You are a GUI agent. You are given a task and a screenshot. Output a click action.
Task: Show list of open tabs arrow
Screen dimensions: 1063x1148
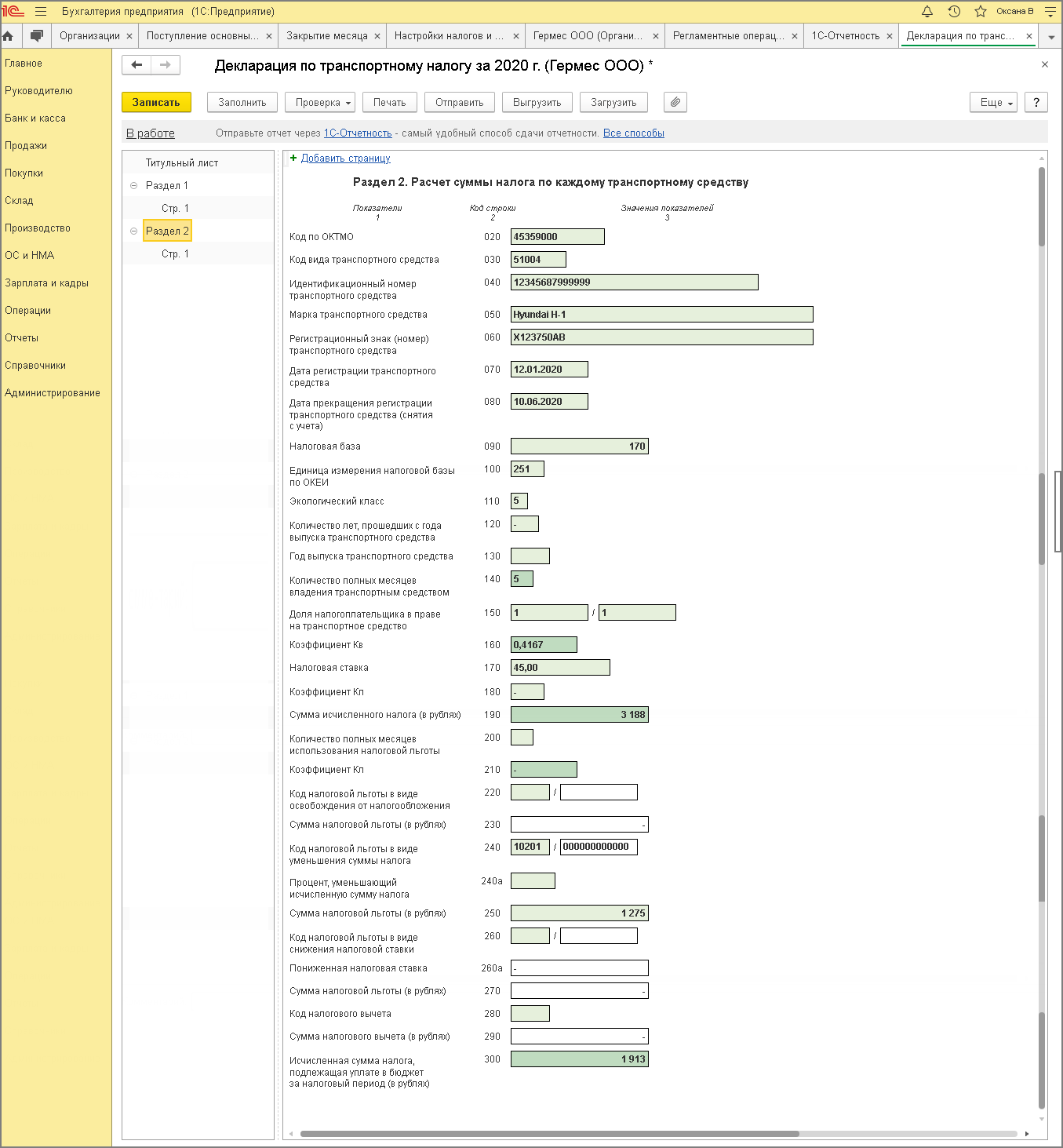click(x=1051, y=36)
